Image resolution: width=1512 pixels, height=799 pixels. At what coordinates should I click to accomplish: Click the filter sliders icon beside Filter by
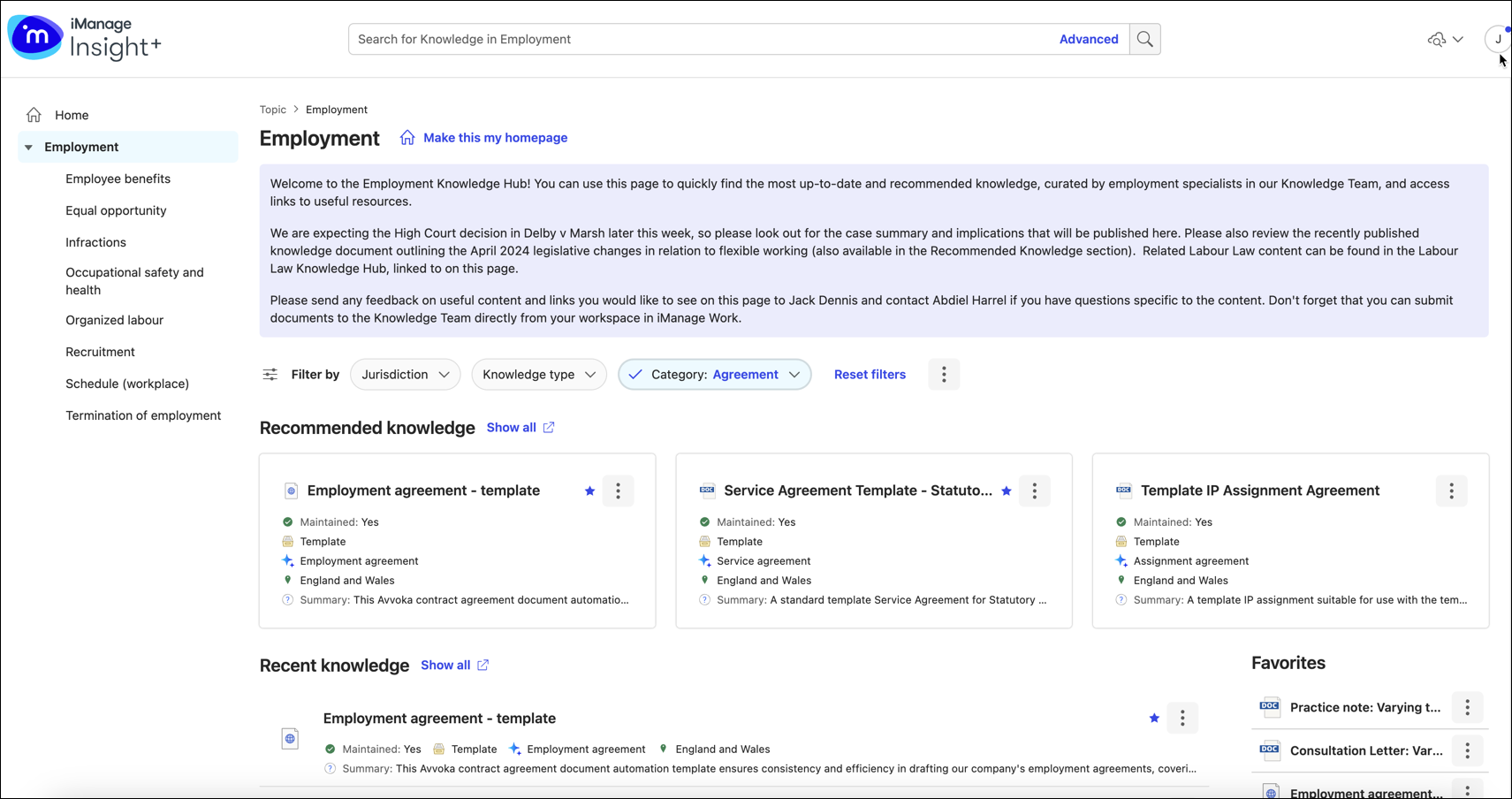click(x=270, y=374)
